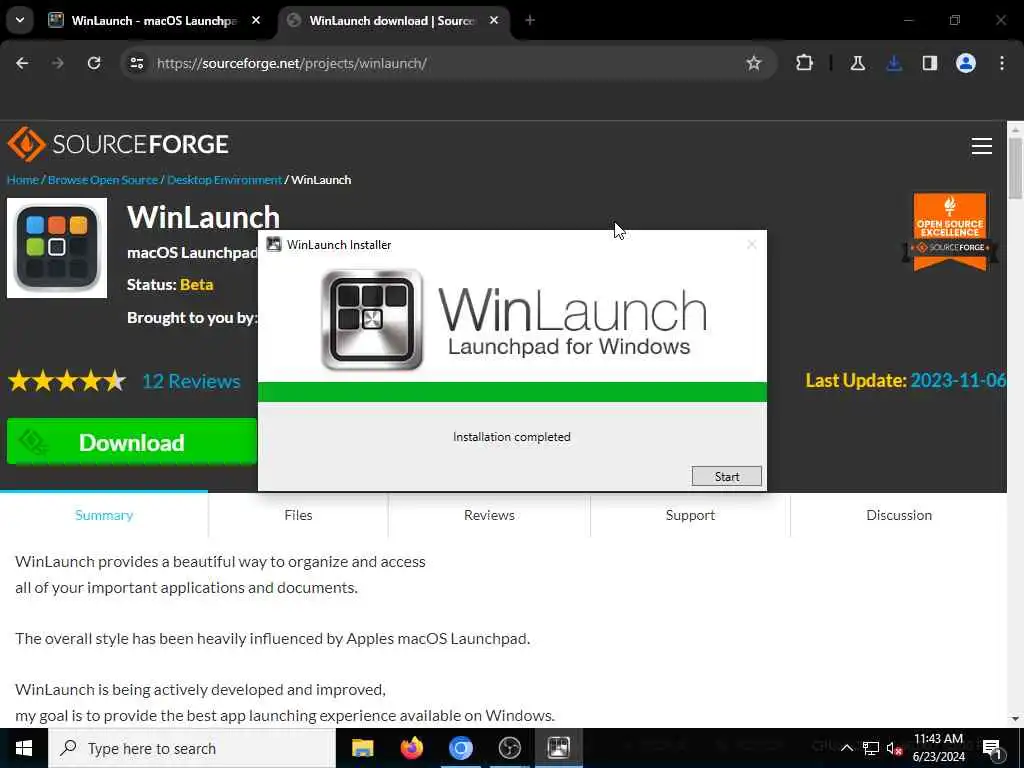The height and width of the screenshot is (768, 1024).
Task: Open the network tray icon
Action: pos(871,748)
